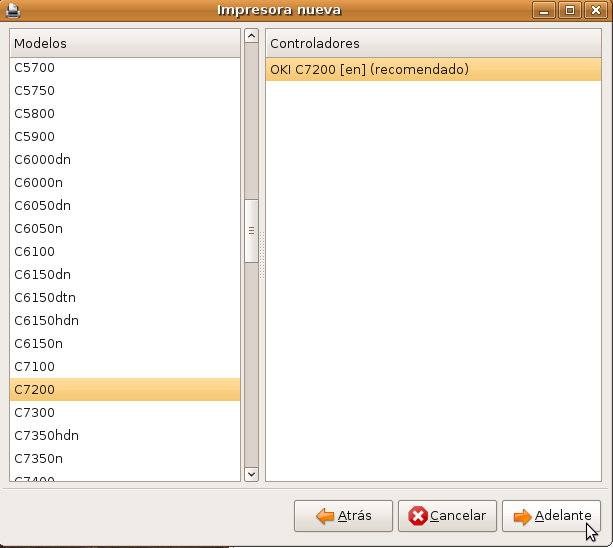Viewport: 613px width, 548px height.
Task: Select the OKI C7200 [en] (recomendado) driver
Action: (433, 70)
